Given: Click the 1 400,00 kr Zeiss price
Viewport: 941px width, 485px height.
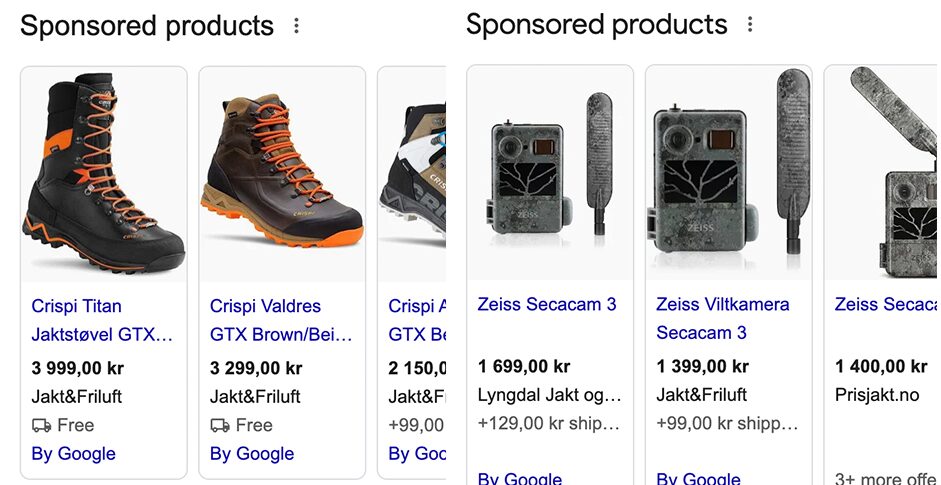Looking at the screenshot, I should tap(882, 367).
